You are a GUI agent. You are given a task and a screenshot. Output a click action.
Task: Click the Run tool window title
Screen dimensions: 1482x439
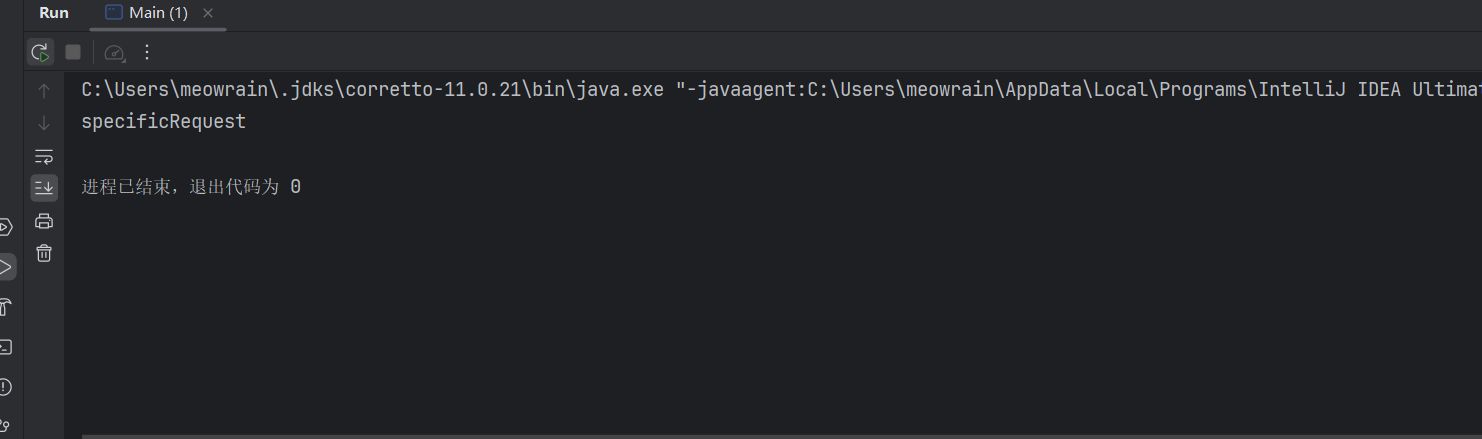pos(54,13)
